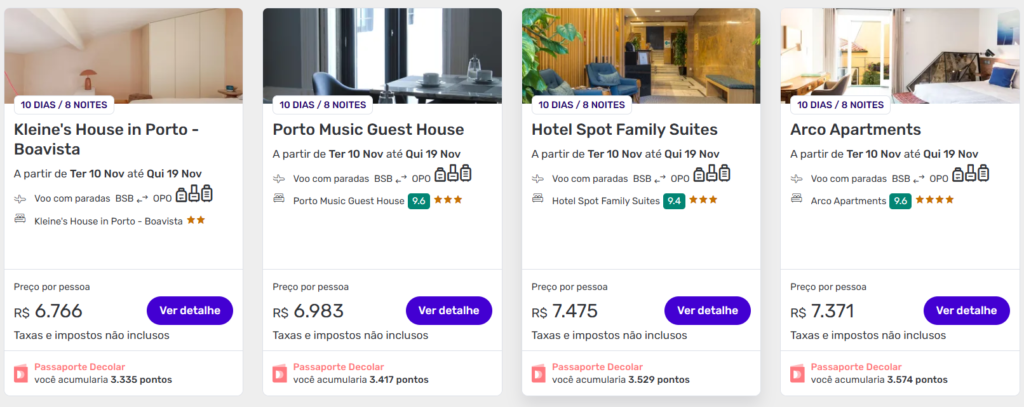
Task: Click Passaporte Decolar icon on Kleine's House card
Action: 22,373
